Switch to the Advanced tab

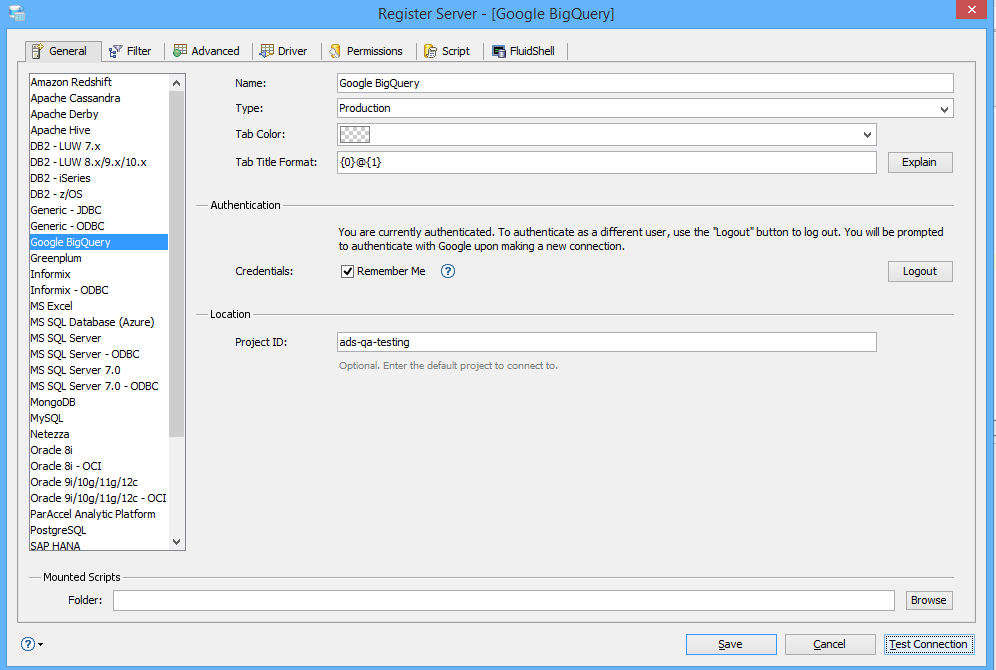coord(207,51)
